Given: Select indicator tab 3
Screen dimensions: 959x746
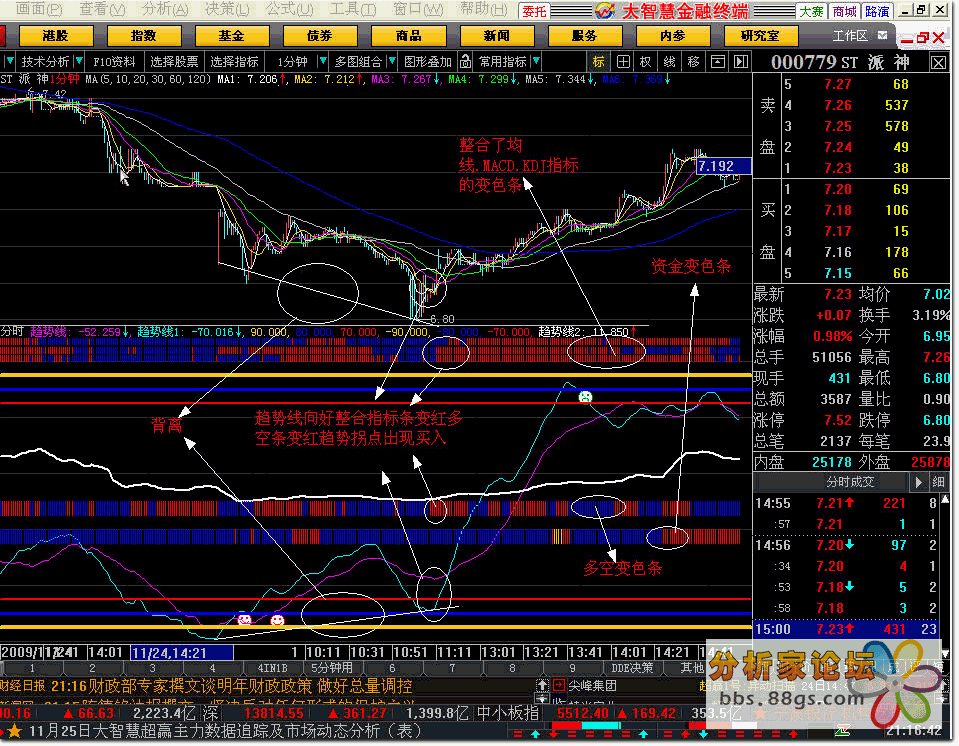Looking at the screenshot, I should (152, 668).
